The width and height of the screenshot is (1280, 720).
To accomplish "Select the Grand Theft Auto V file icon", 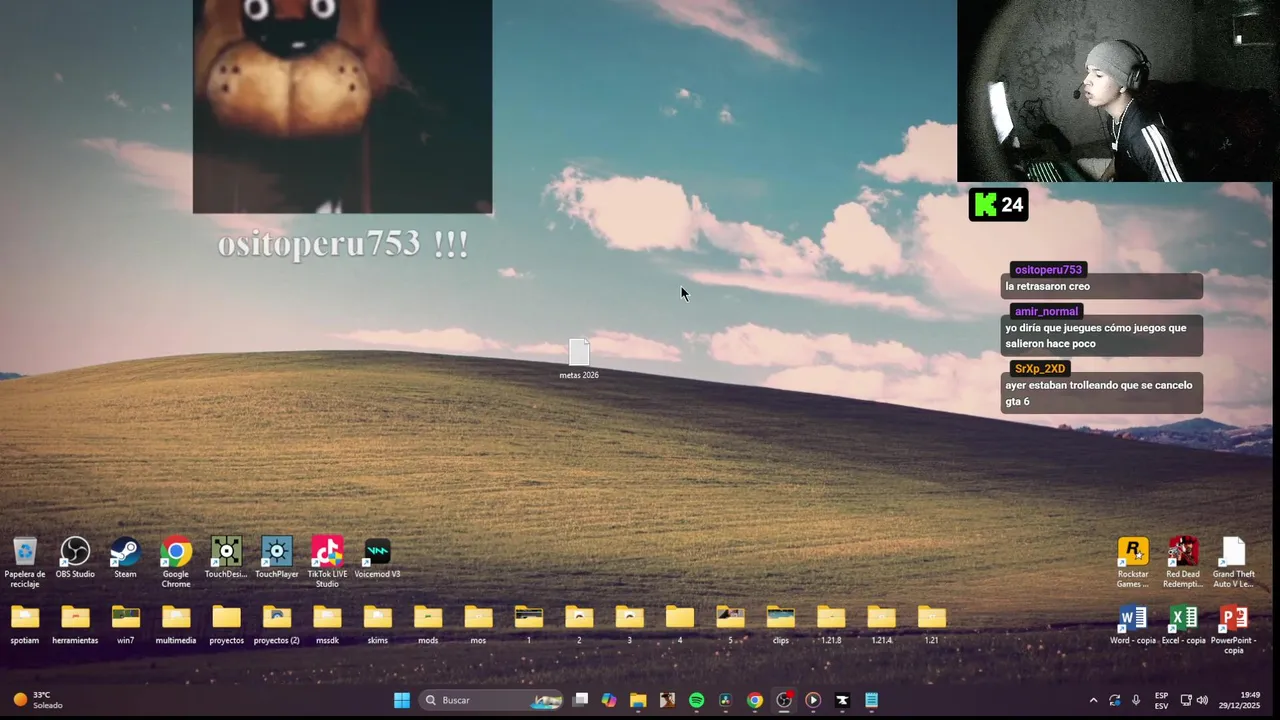I will click(1234, 562).
